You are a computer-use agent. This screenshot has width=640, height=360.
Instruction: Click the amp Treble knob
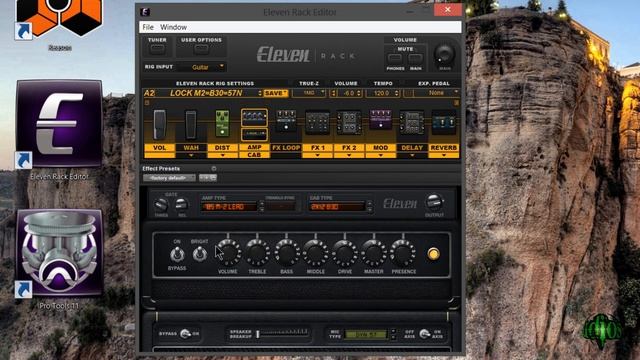pyautogui.click(x=257, y=253)
